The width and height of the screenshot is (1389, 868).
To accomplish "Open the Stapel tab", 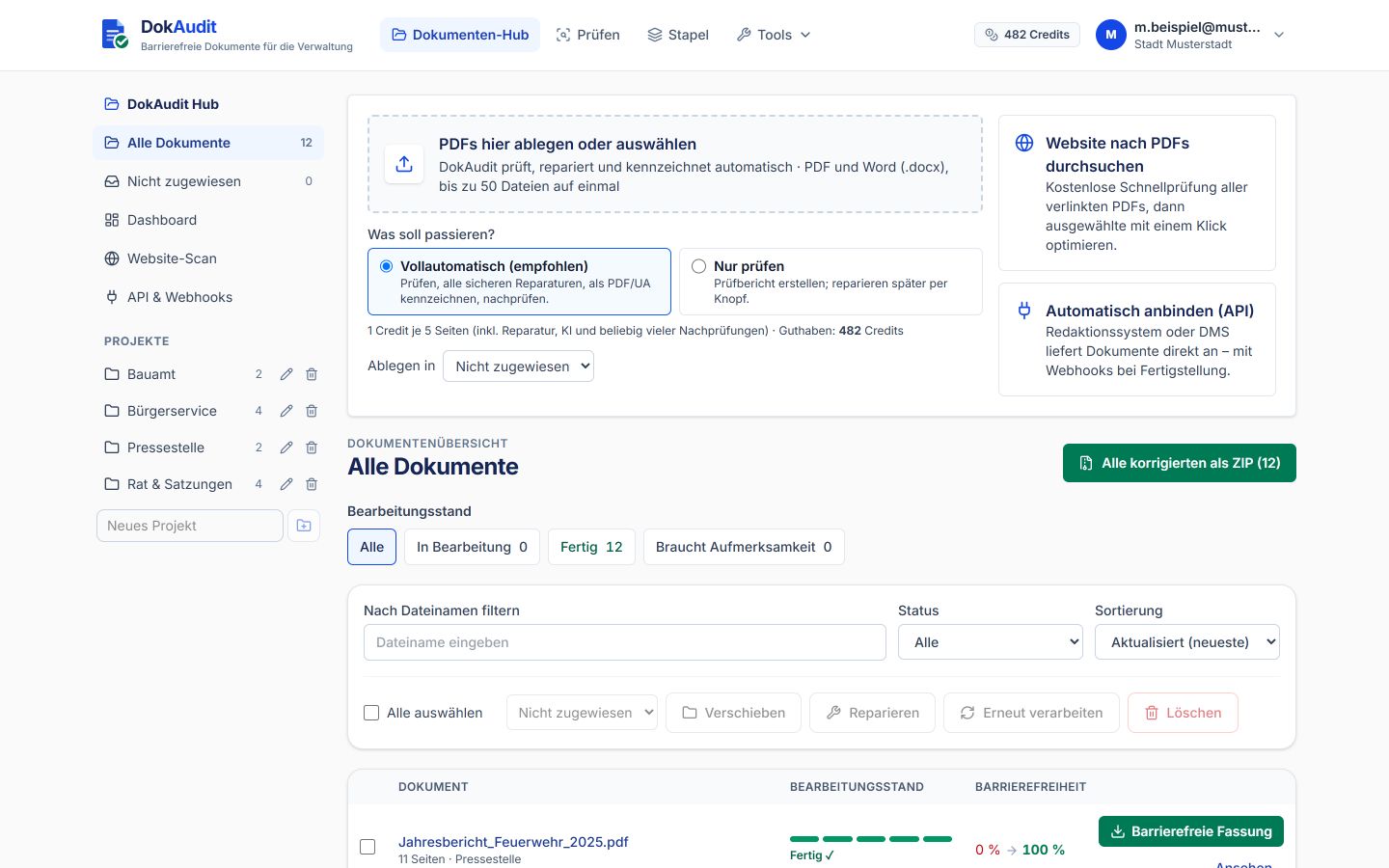I will [678, 35].
